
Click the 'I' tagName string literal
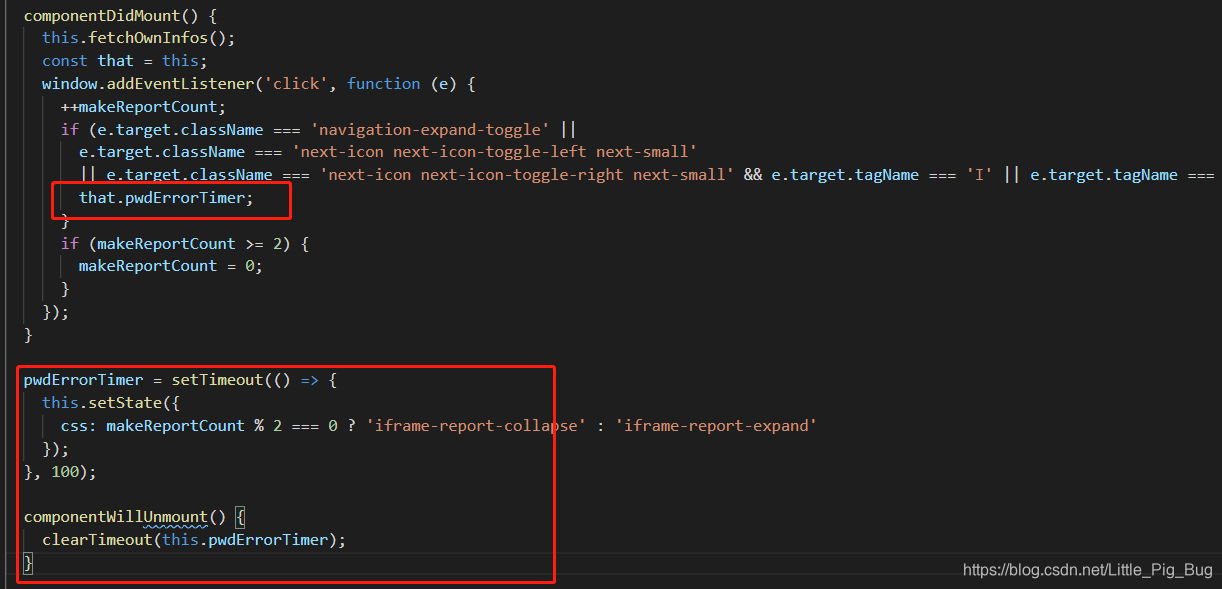[x=981, y=175]
